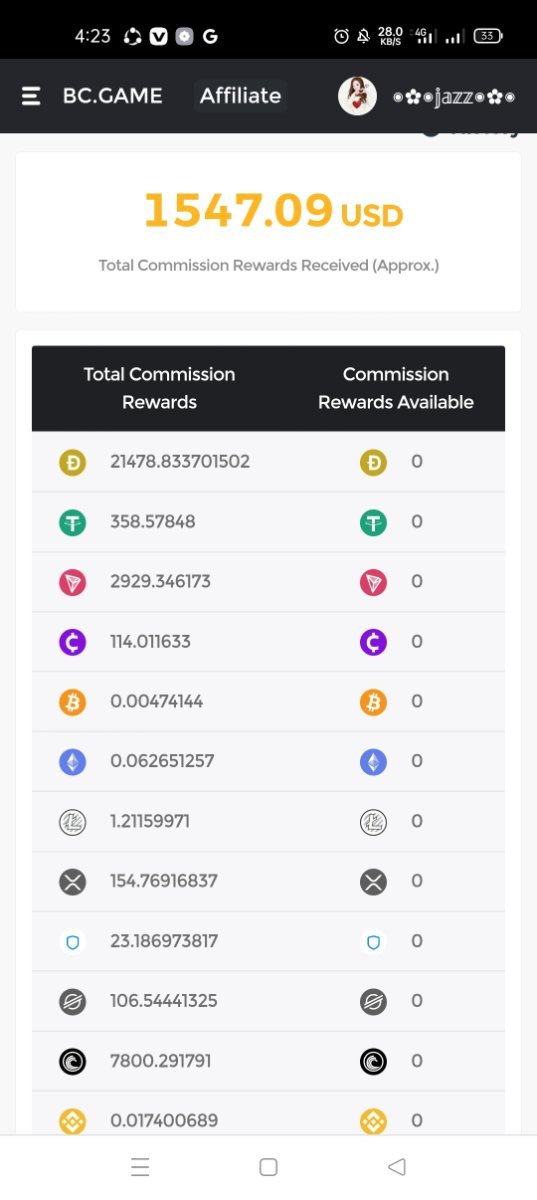The width and height of the screenshot is (537, 1200).
Task: Select the Total Commission Rewards column header
Action: click(x=159, y=388)
